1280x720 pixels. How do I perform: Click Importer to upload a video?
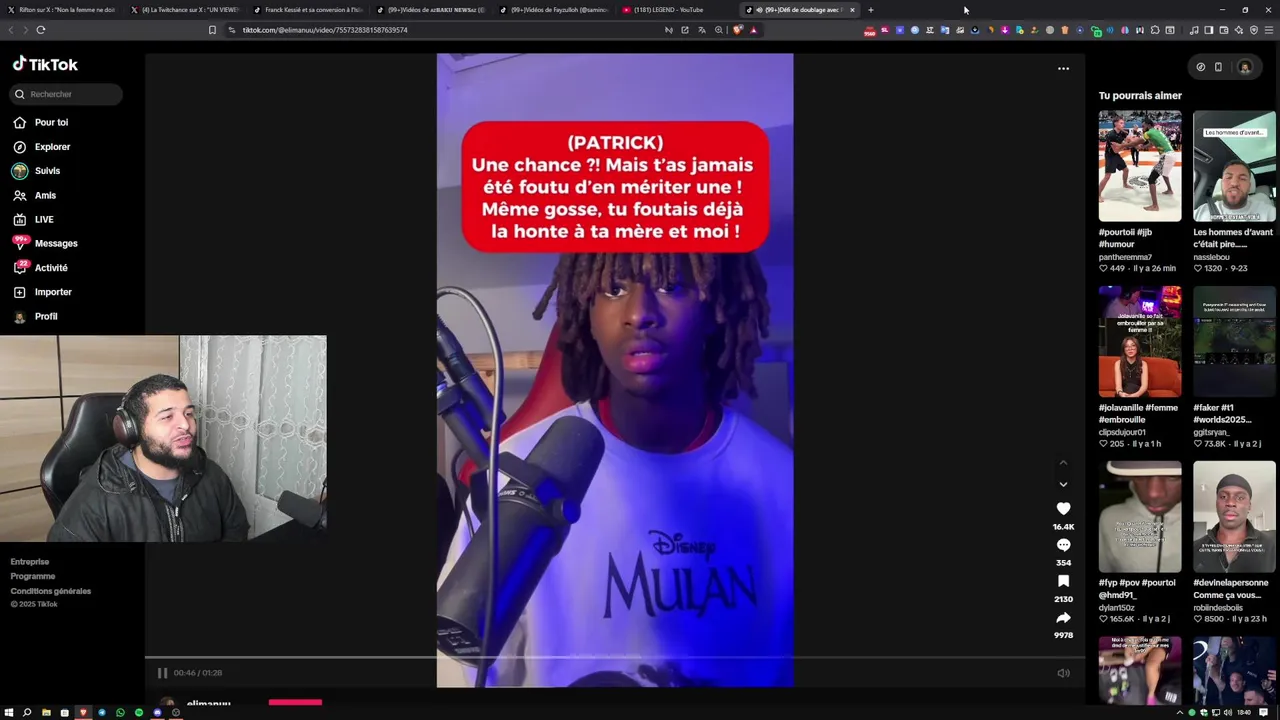point(43,292)
